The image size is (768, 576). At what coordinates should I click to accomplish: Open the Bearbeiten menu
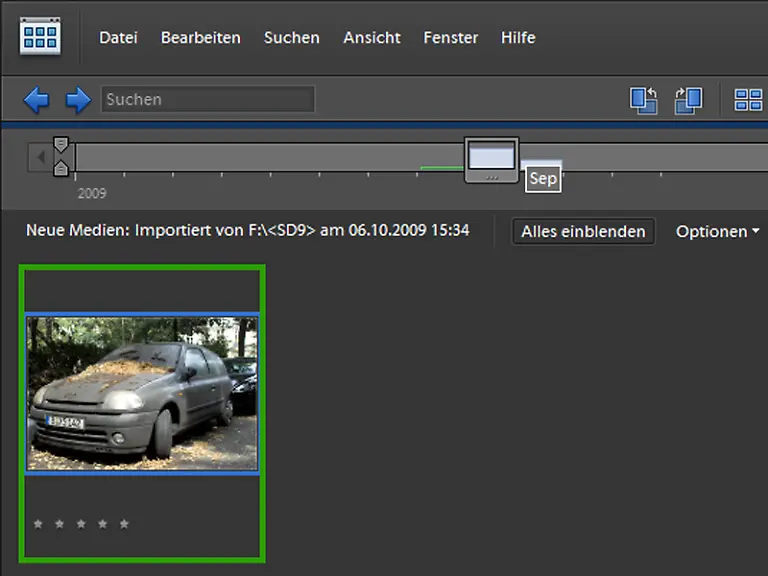[200, 38]
